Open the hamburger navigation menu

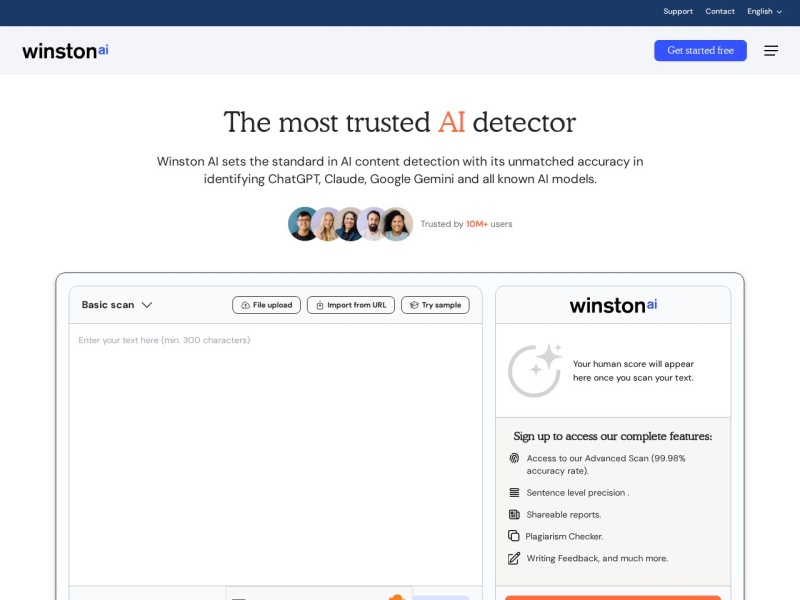(771, 51)
